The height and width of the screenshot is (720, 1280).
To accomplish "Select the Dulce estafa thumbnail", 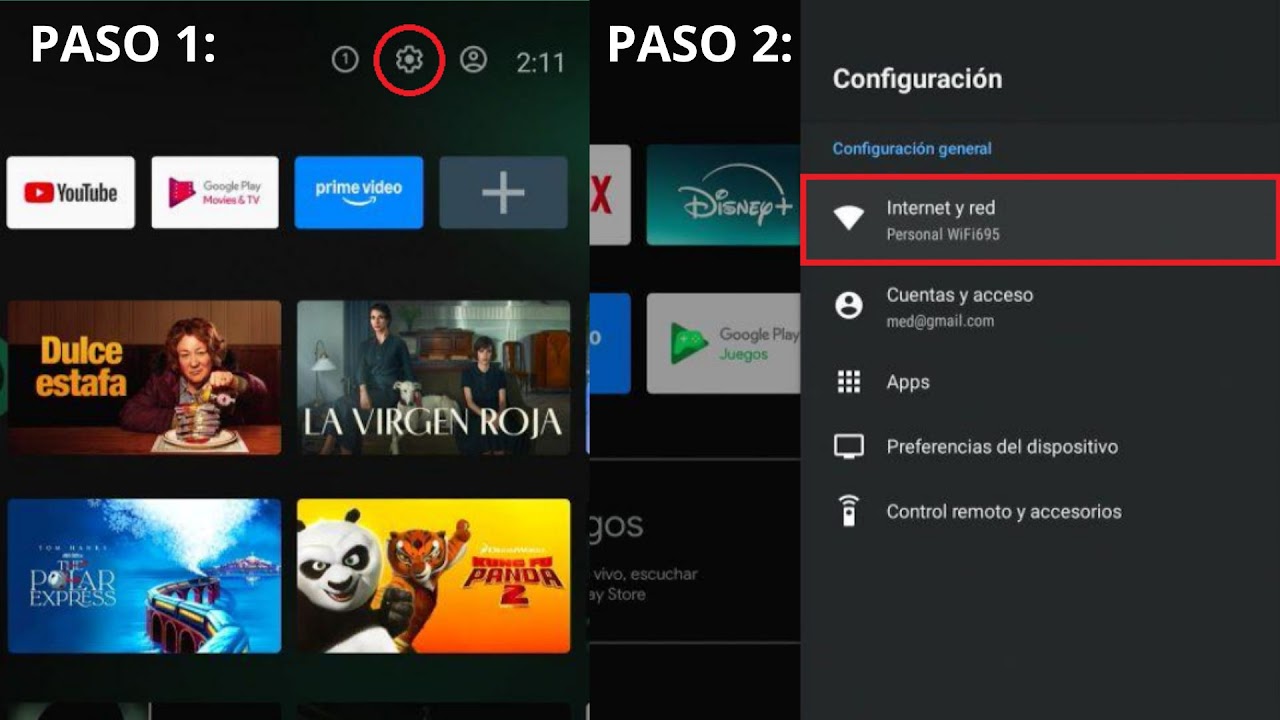I will pos(144,377).
